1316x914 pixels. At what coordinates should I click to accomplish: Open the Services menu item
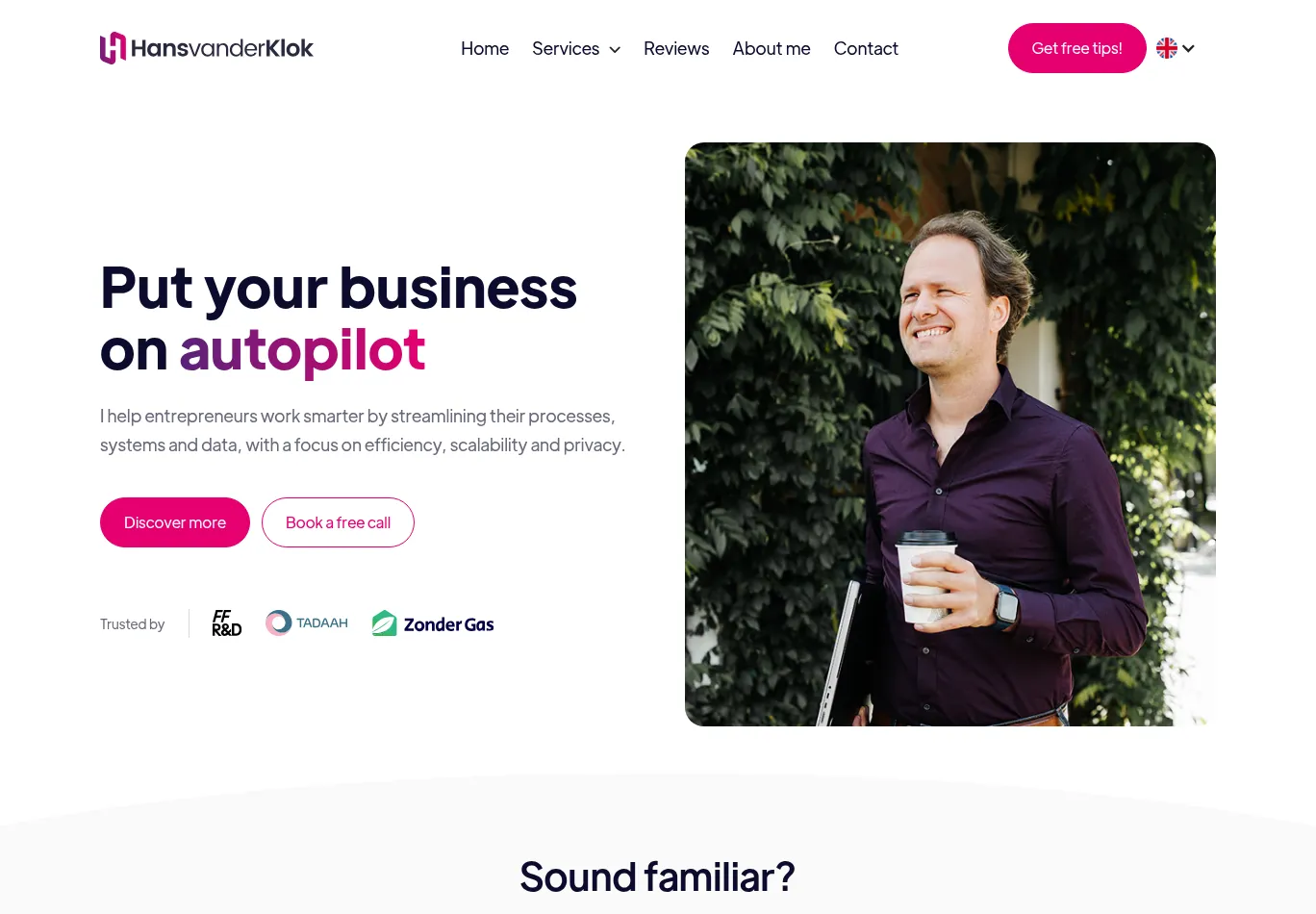coord(566,48)
